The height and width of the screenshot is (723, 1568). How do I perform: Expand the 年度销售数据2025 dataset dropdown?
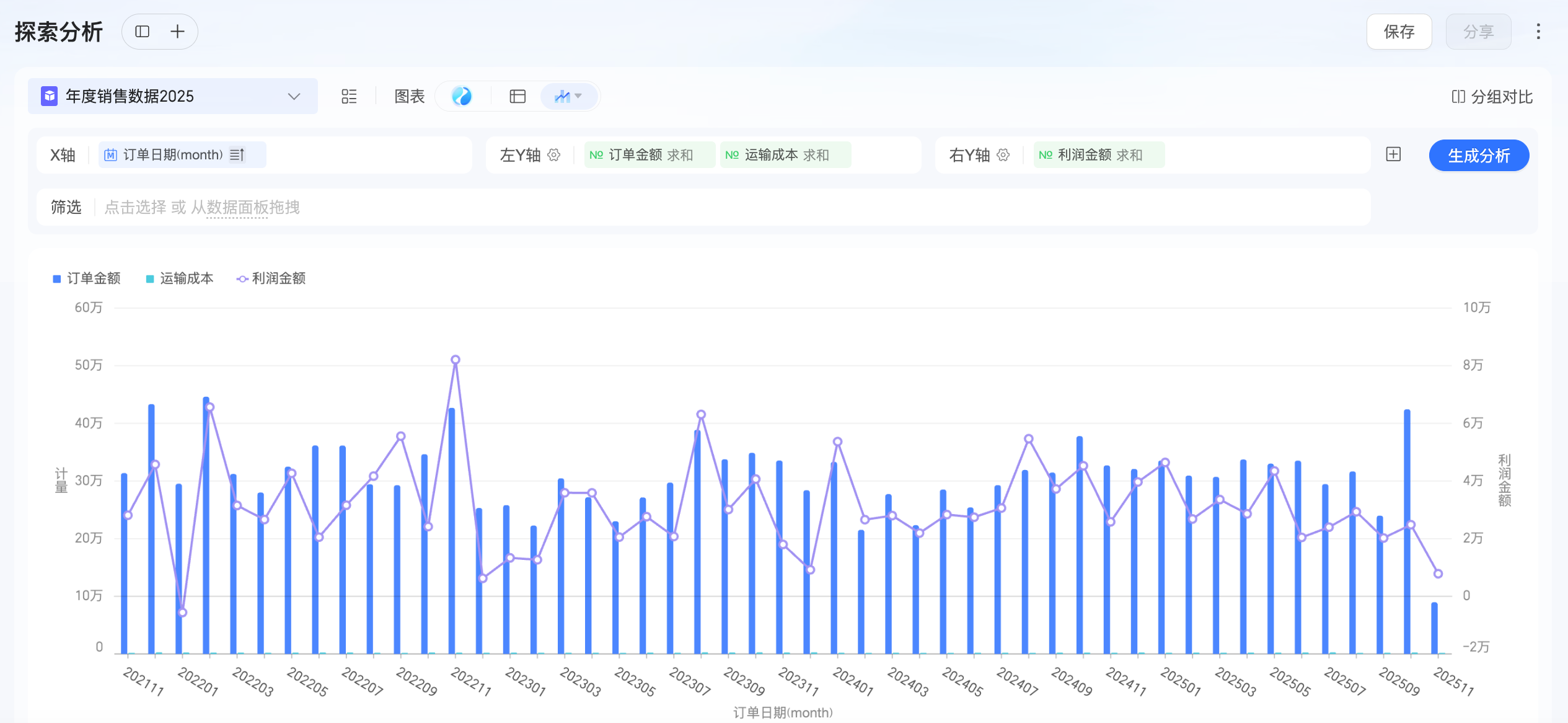294,97
